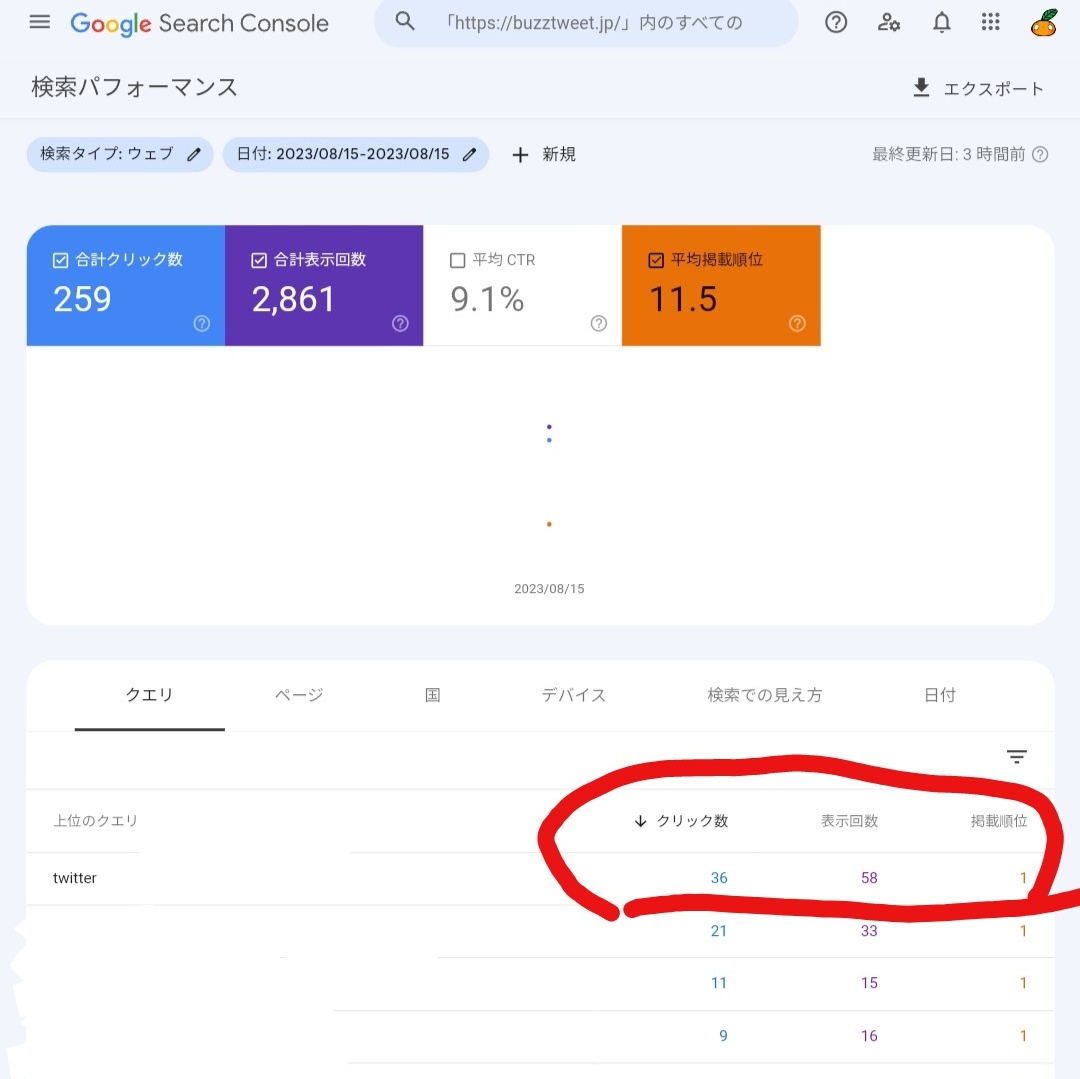Enable the 平均 CTR metric checkbox
This screenshot has width=1080, height=1079.
point(457,260)
